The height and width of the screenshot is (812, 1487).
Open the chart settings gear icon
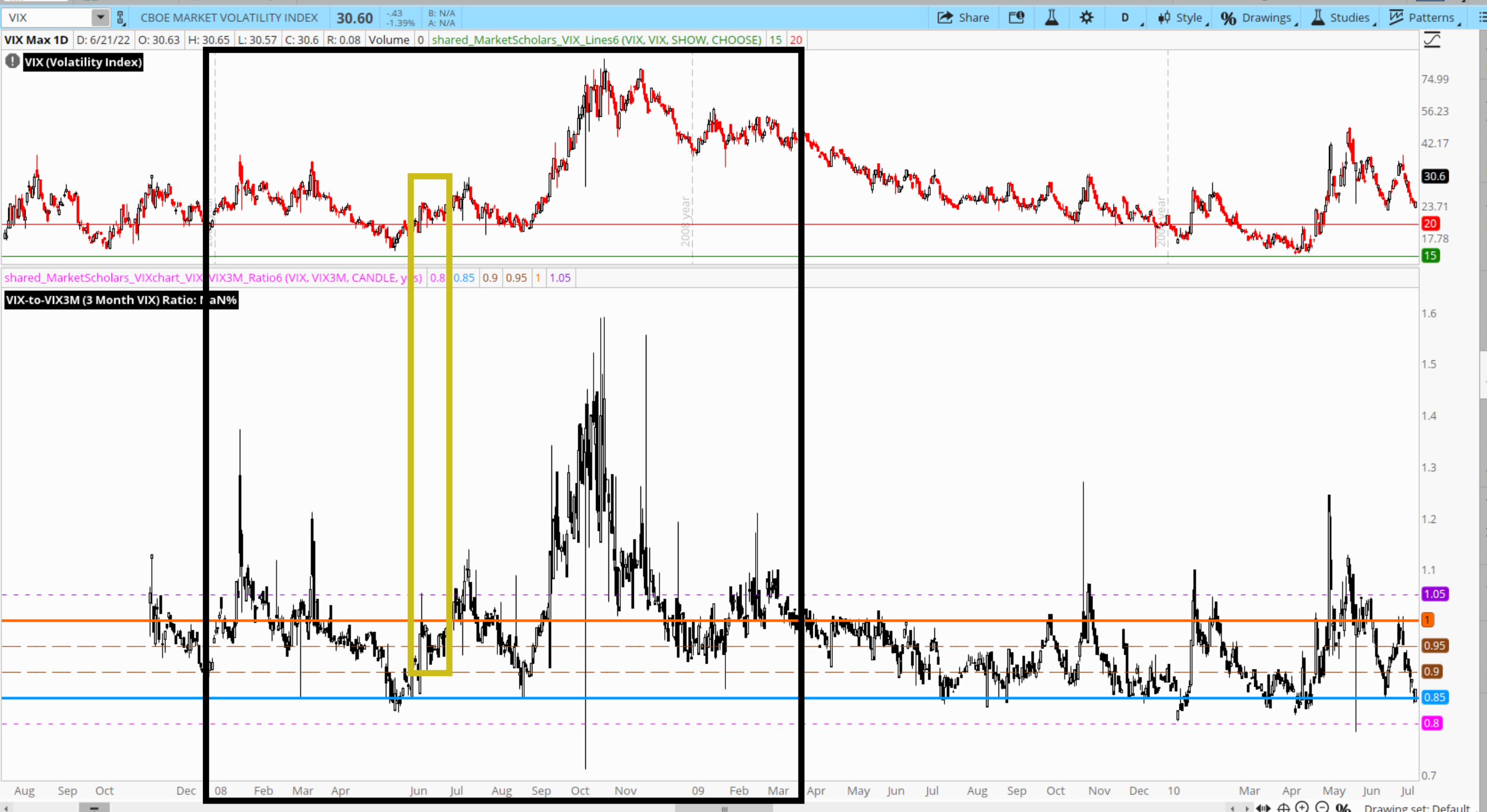coord(1086,18)
